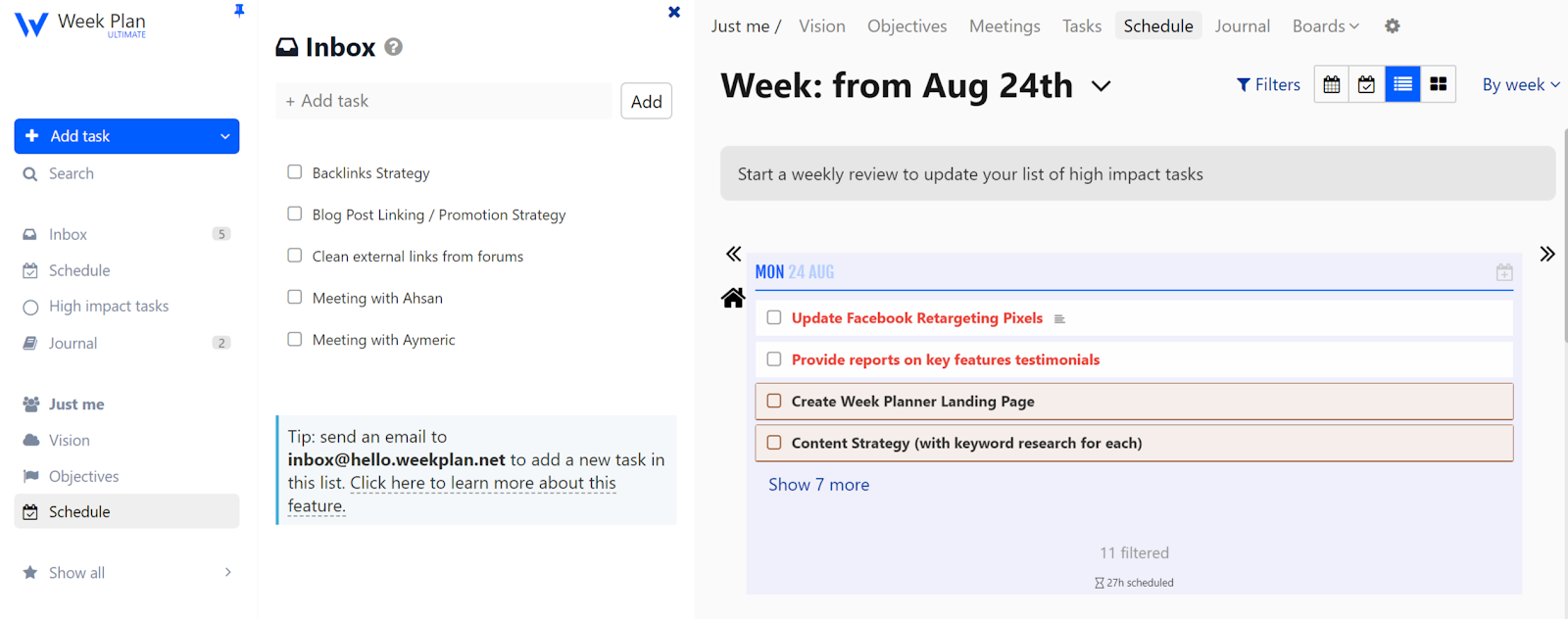
Task: Mark Update Facebook Retargeting Pixels as done
Action: [774, 318]
